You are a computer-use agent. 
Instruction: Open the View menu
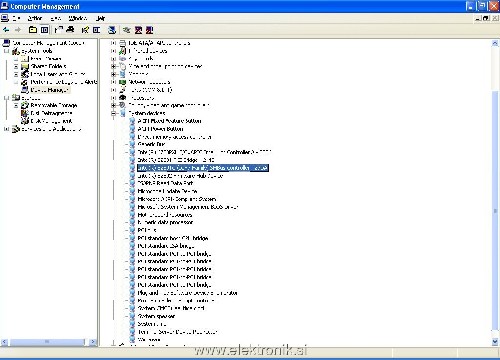click(x=56, y=18)
